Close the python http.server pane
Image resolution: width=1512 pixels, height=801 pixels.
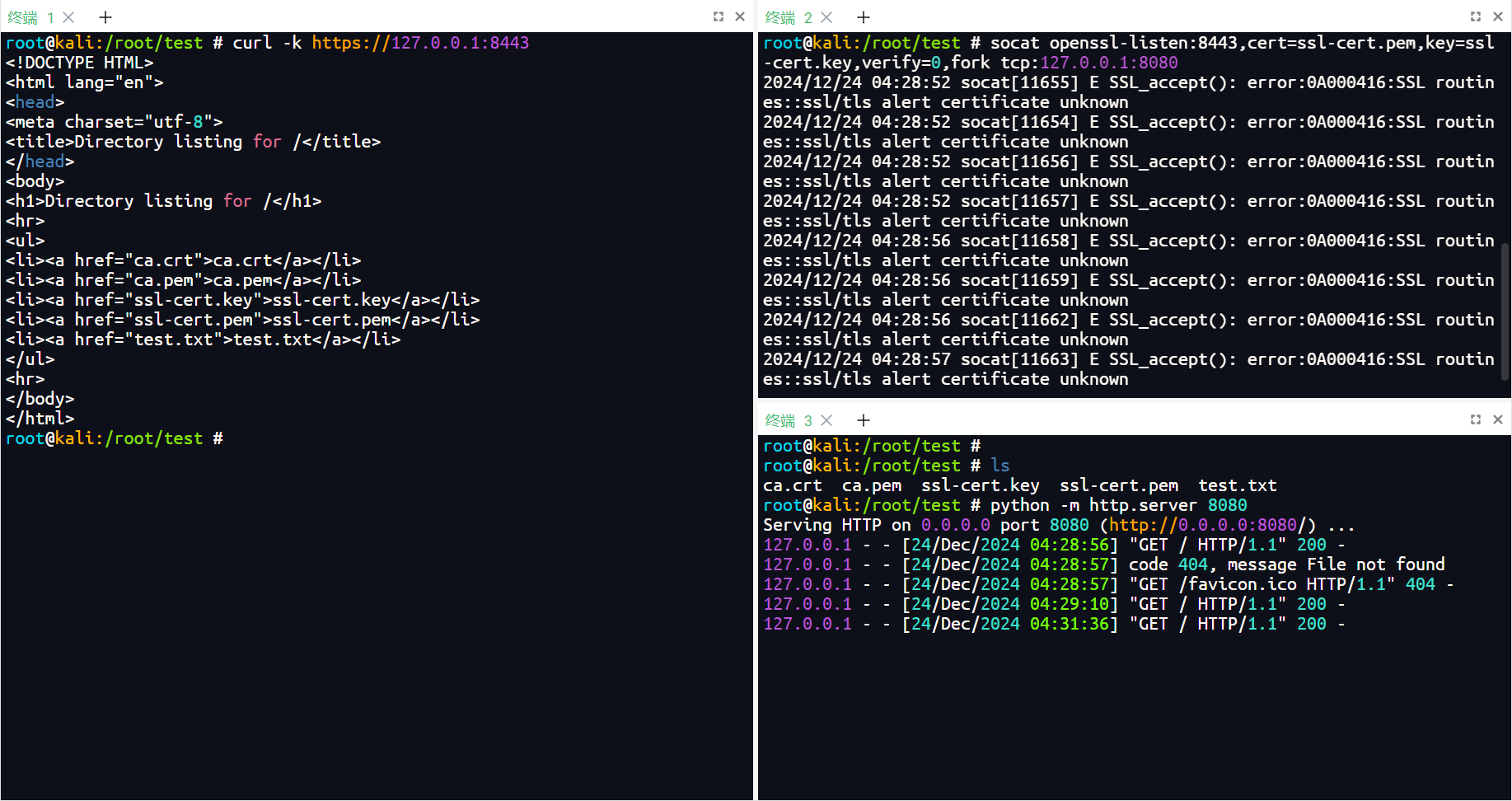tap(1498, 419)
